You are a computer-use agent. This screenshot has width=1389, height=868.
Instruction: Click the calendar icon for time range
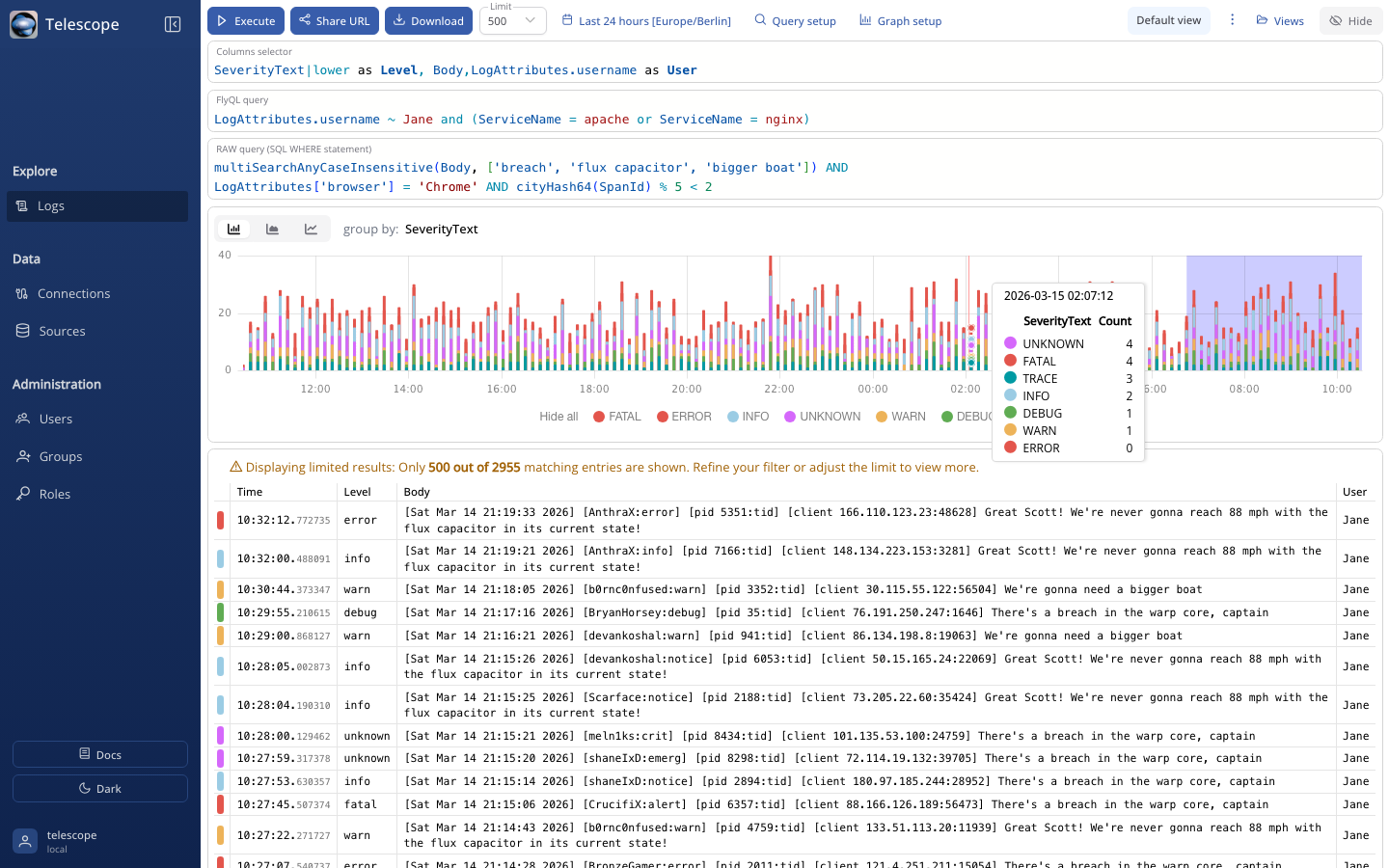click(x=567, y=20)
